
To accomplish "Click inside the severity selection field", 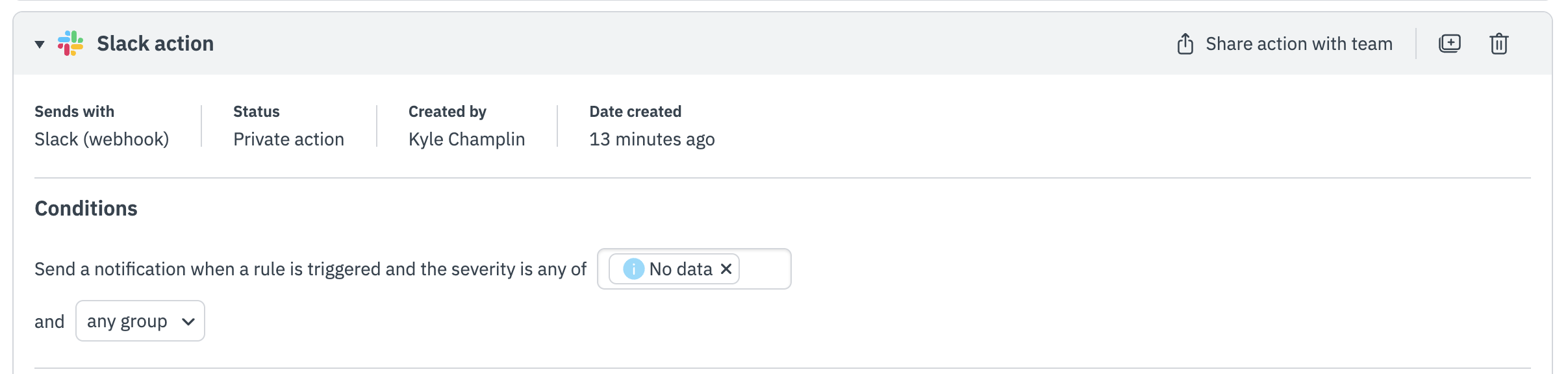I will 765,269.
